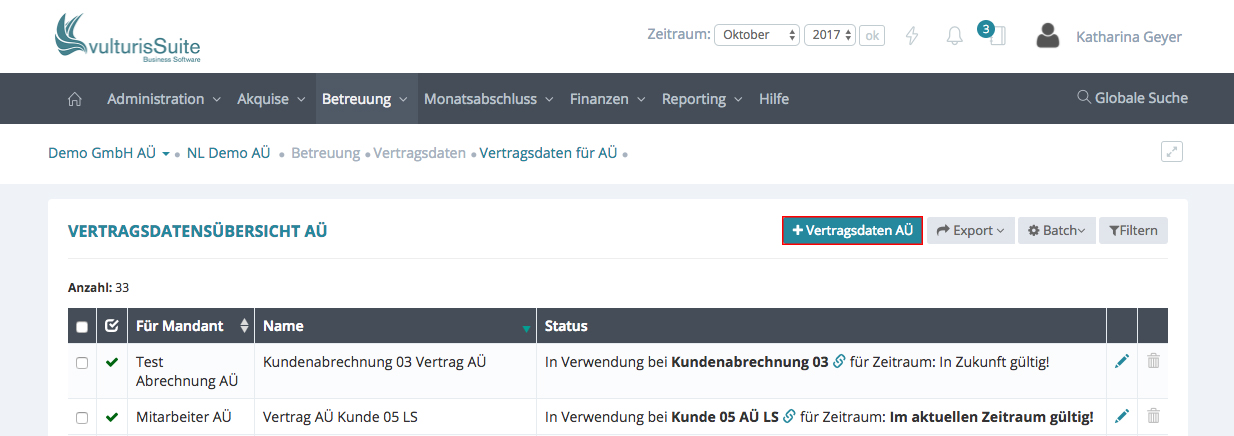Click the lightning bolt quick-action icon

click(x=911, y=36)
